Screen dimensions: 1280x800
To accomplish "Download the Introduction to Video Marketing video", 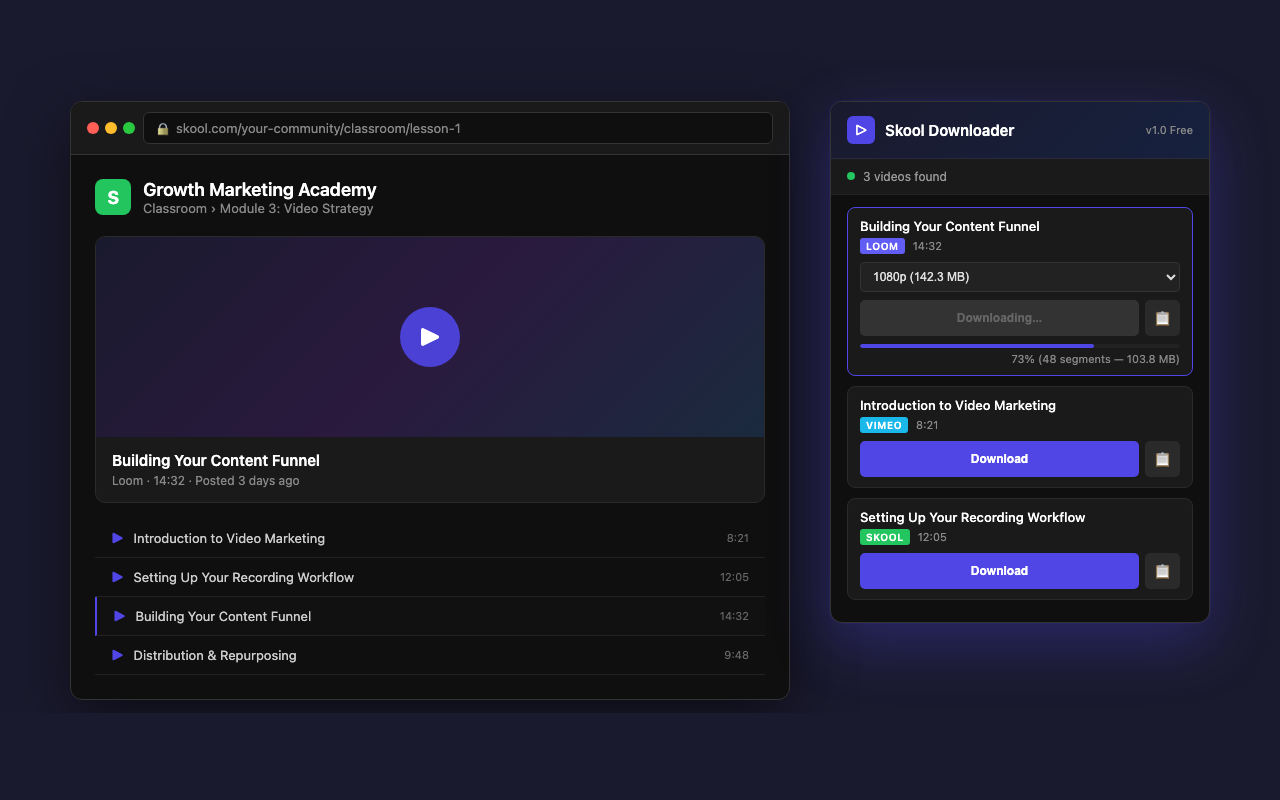I will [999, 459].
